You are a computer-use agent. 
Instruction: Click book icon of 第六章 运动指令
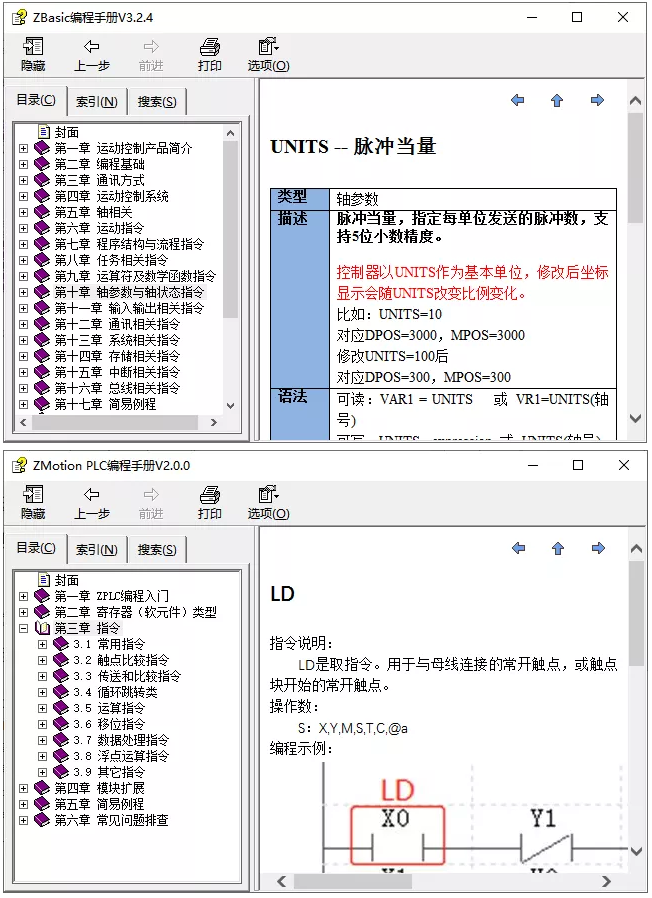tap(42, 228)
